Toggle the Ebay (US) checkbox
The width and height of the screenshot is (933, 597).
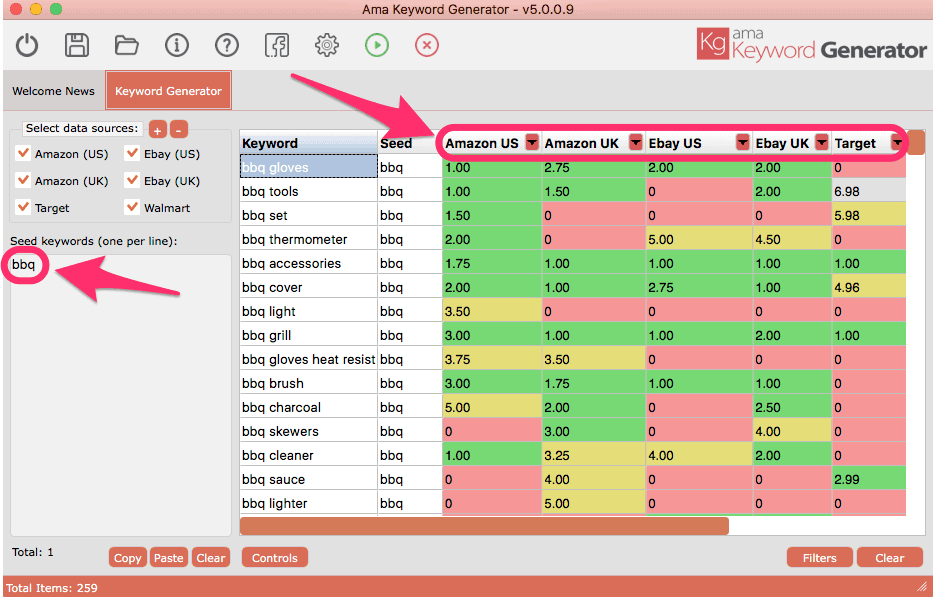click(x=132, y=154)
